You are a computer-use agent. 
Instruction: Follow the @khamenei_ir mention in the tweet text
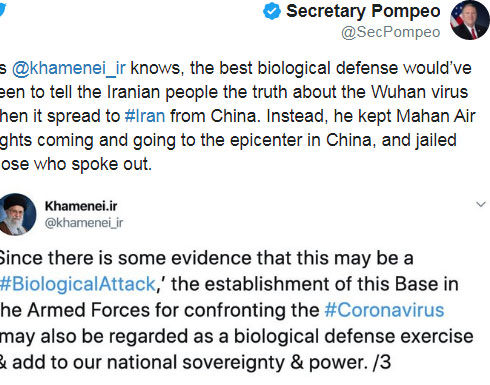69,69
